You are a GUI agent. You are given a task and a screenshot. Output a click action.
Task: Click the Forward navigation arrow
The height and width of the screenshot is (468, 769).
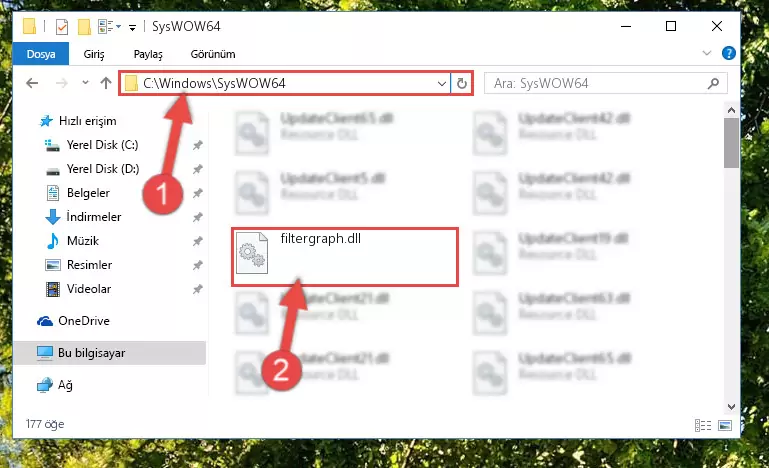(x=61, y=83)
